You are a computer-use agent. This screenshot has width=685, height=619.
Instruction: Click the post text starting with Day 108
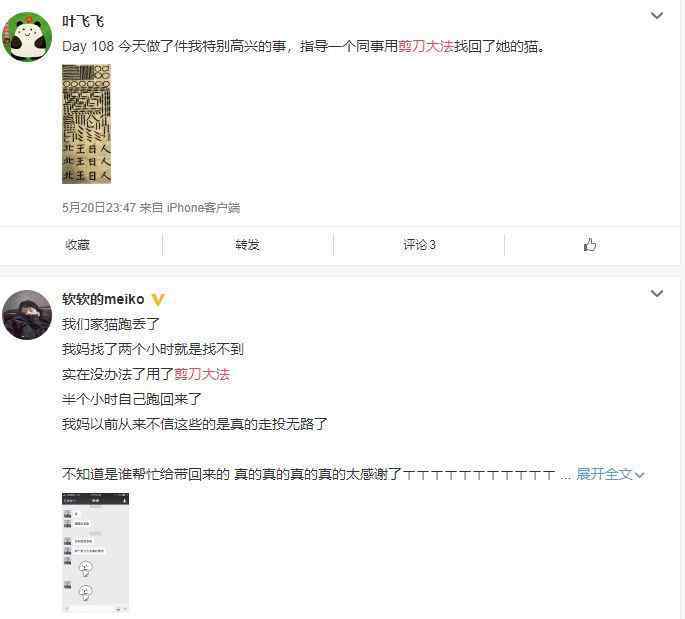304,46
